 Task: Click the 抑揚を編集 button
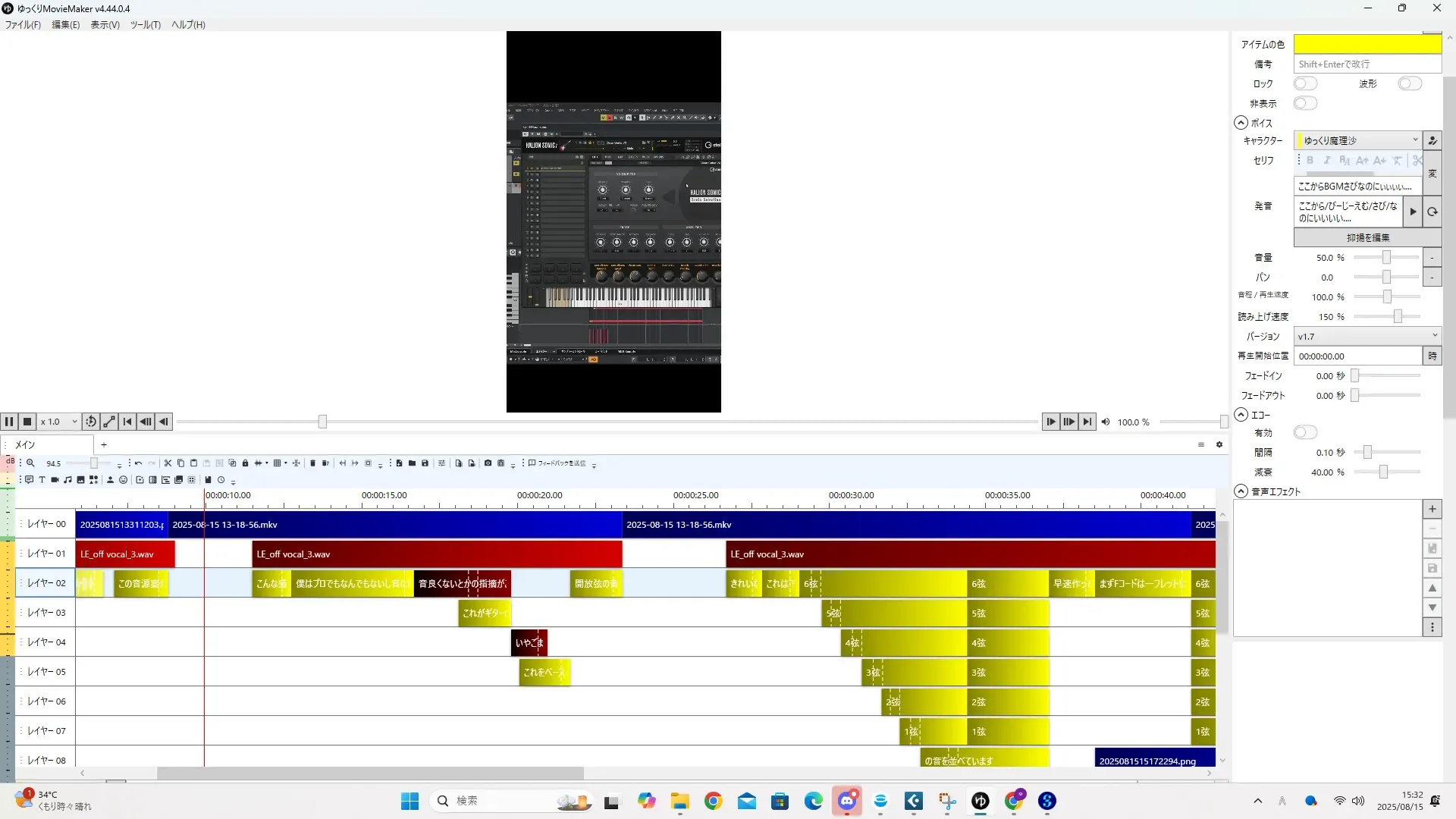[1367, 237]
